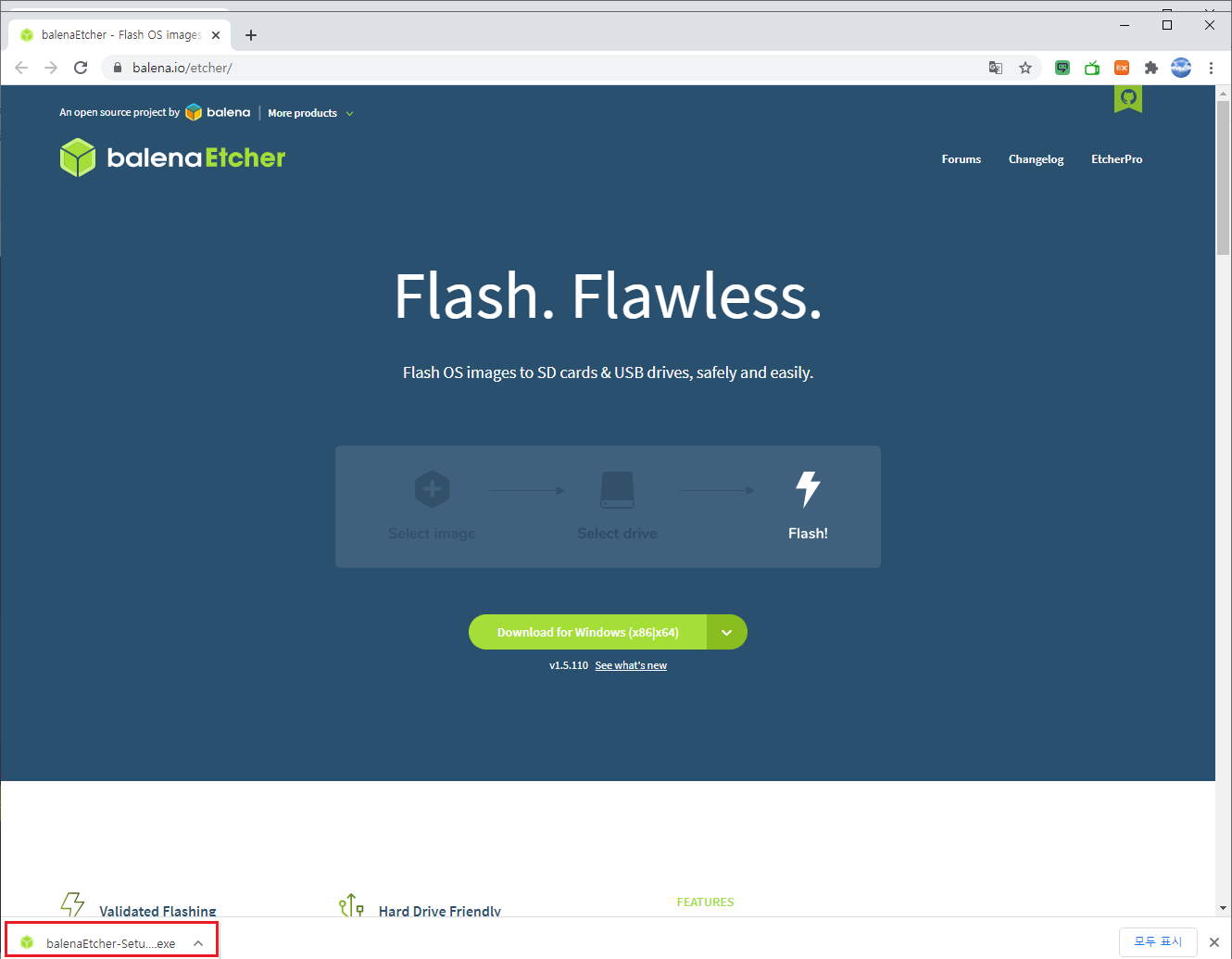
Task: Select the balenaEtcher browser tab
Action: [x=120, y=35]
